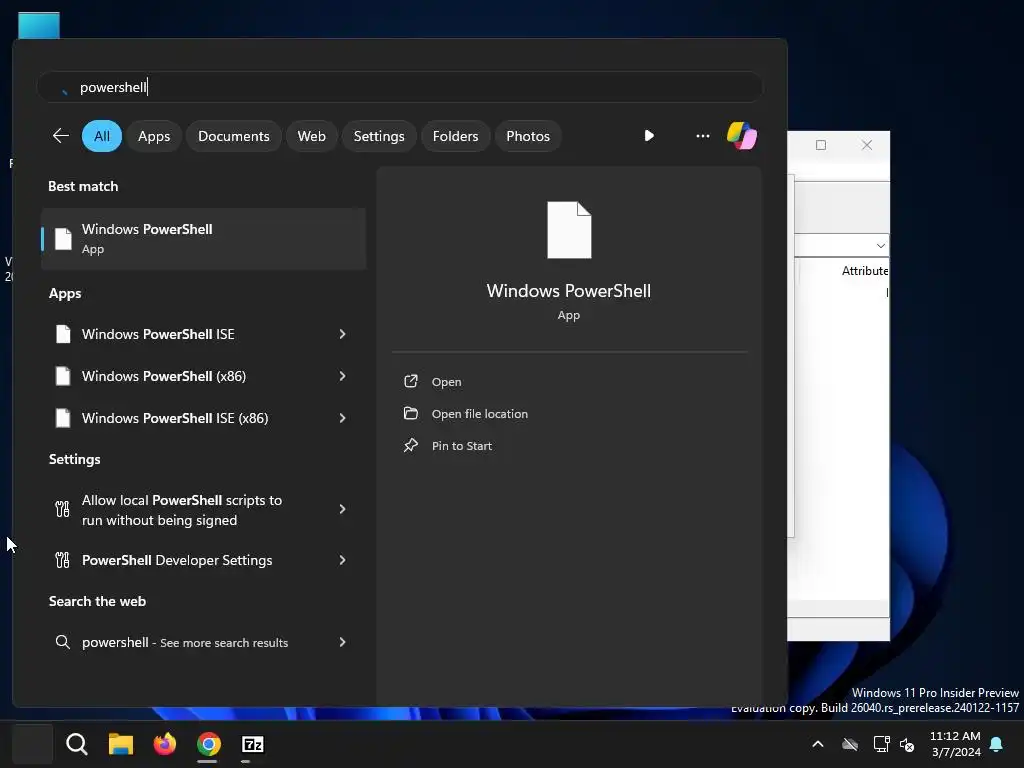Screen dimensions: 1024x768
Task: Click the desktop icon at top-left corner
Action: 39,25
